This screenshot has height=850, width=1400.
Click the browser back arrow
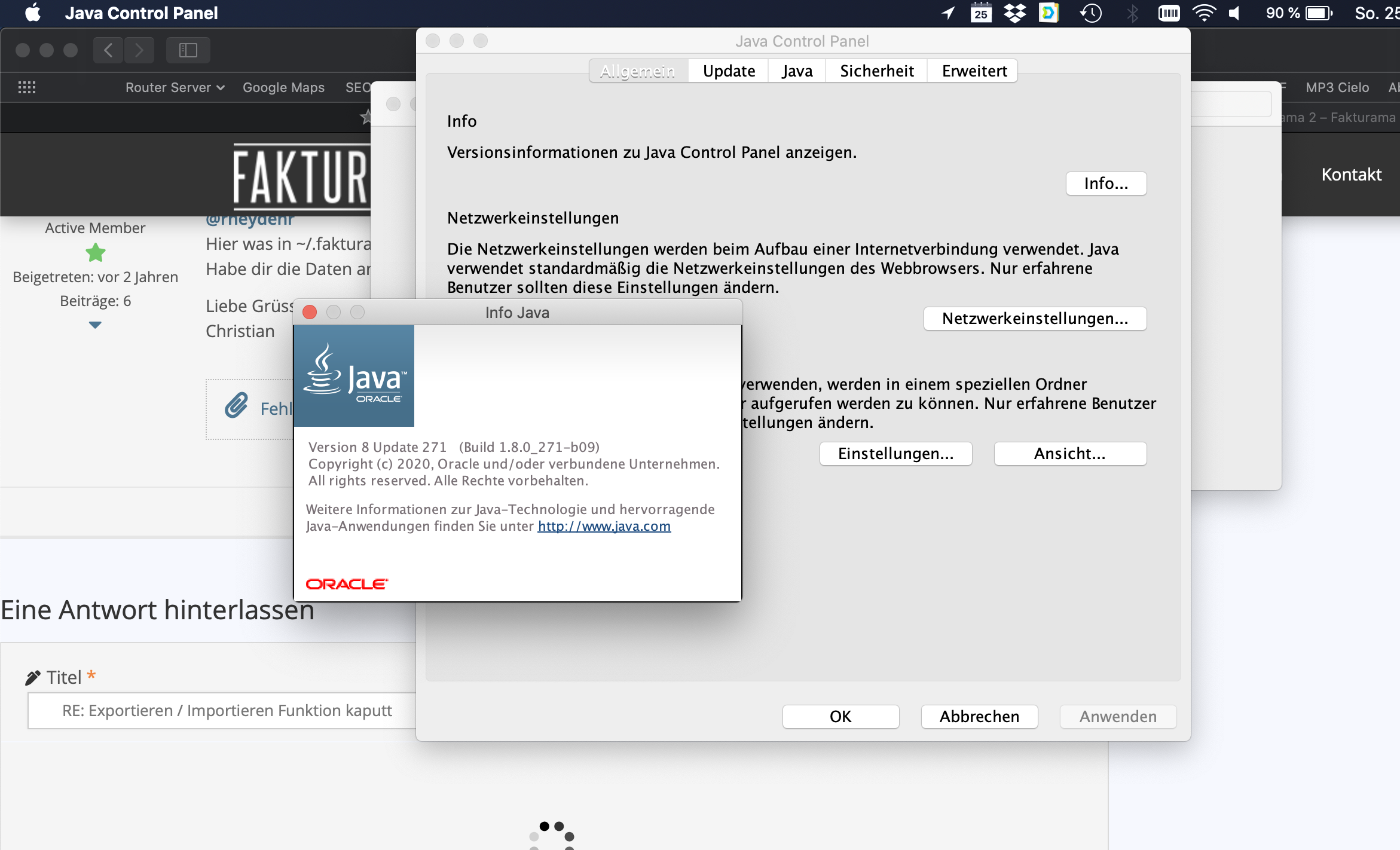(108, 50)
